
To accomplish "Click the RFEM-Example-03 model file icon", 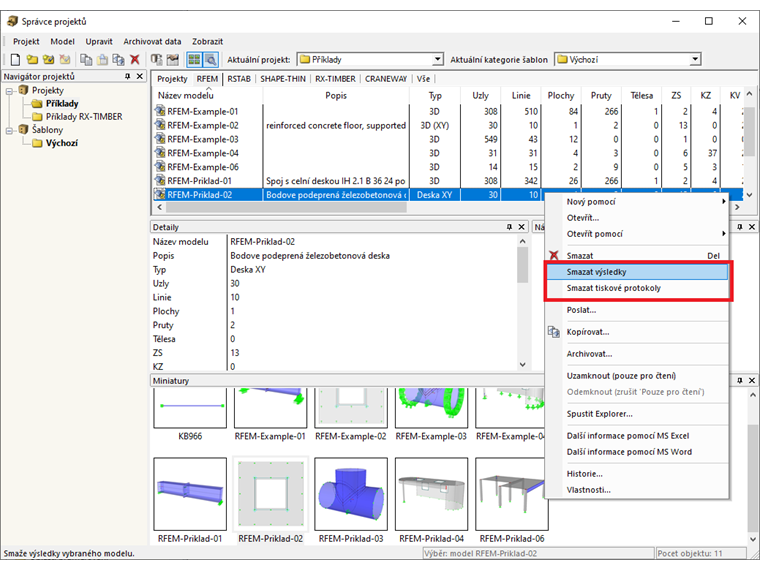I will [160, 139].
